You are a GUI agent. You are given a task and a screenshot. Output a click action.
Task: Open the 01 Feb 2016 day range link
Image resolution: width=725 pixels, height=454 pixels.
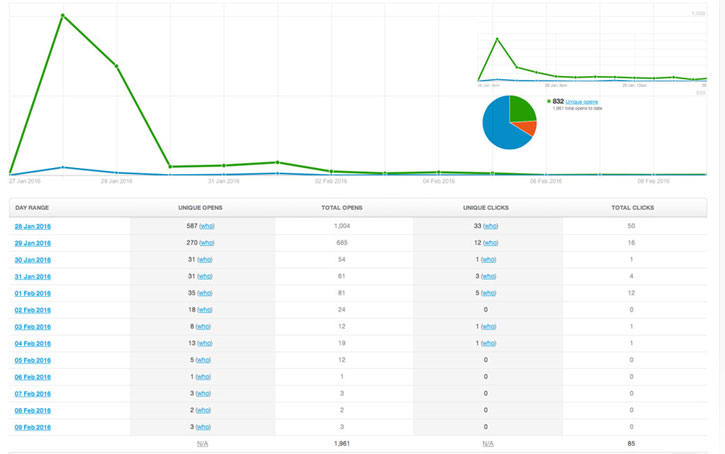[x=32, y=293]
